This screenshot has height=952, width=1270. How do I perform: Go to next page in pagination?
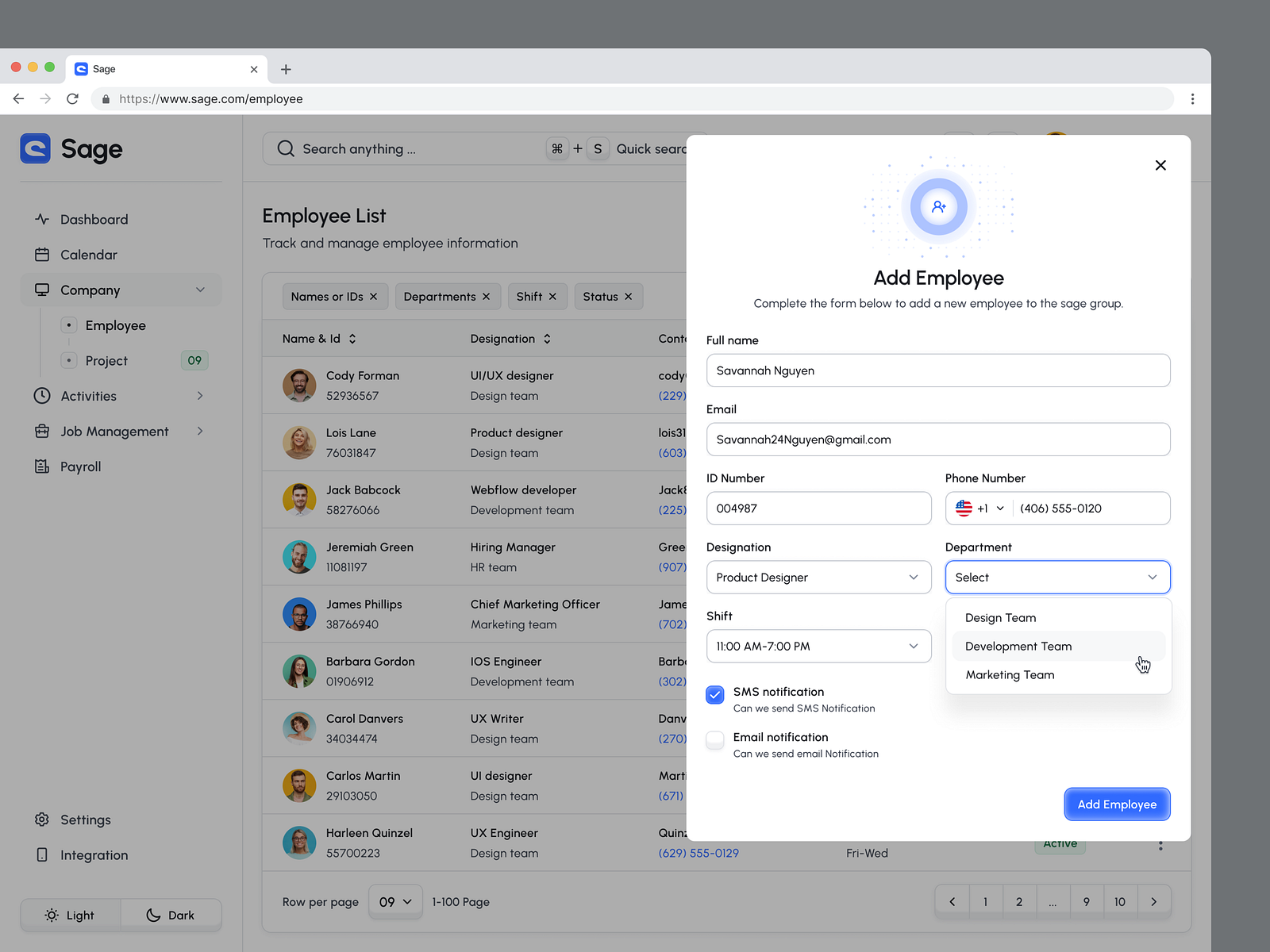point(1153,902)
